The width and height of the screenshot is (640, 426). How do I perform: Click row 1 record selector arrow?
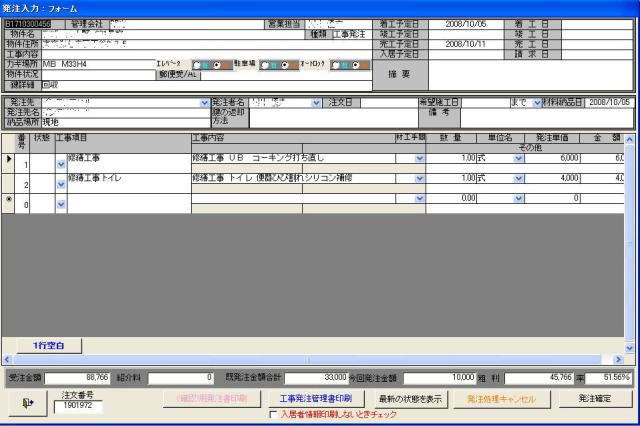coord(10,158)
